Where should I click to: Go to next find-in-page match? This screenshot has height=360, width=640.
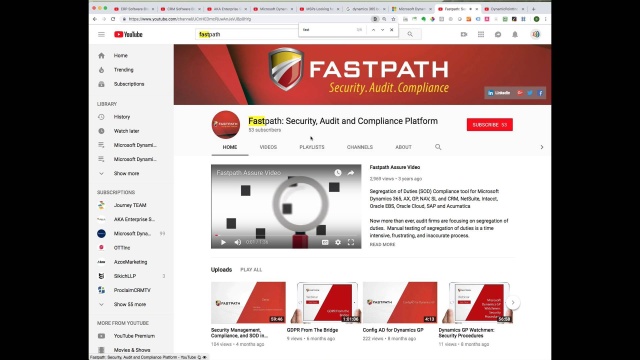coord(382,30)
